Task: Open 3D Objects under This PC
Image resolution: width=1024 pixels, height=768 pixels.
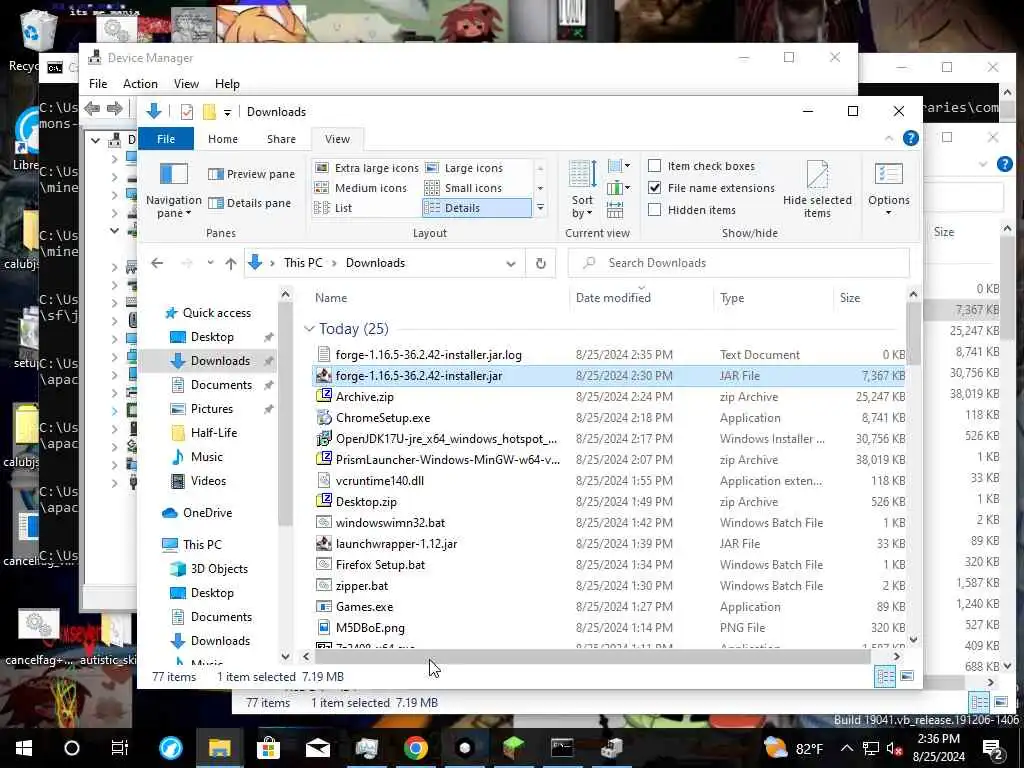Action: 219,569
